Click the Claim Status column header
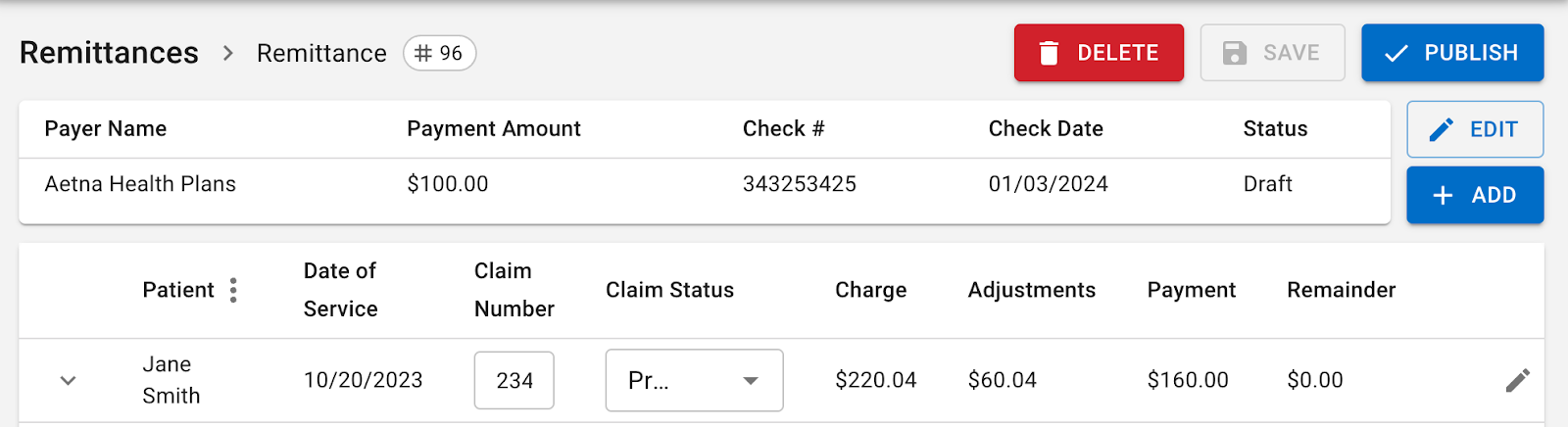This screenshot has height=427, width=1568. tap(669, 290)
